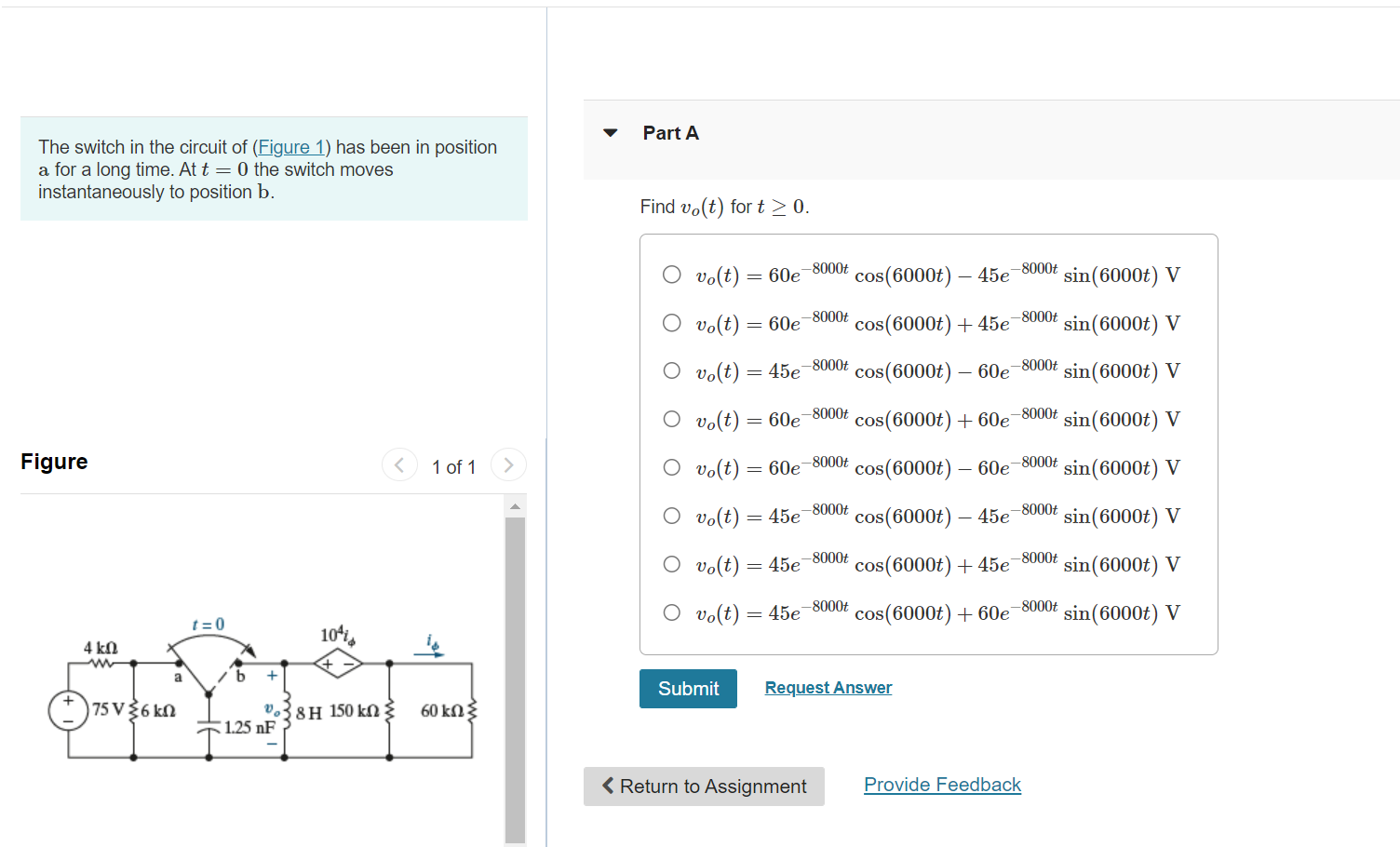The image size is (1400, 847).
Task: Click the circuit diagram image
Action: tap(263, 691)
